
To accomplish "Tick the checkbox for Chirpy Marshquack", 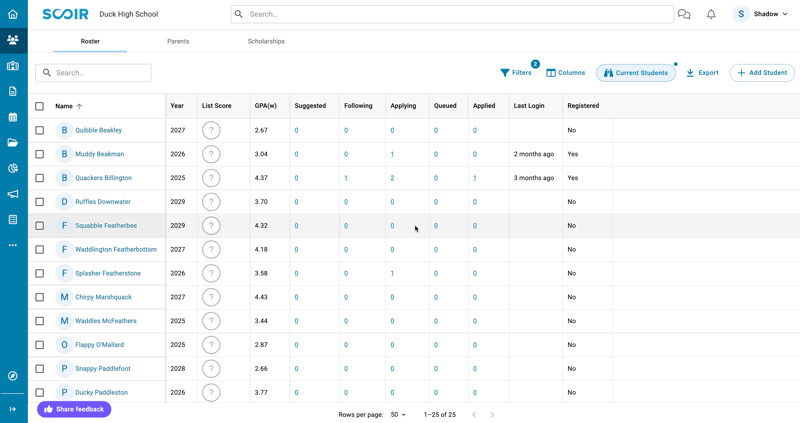I will point(40,297).
